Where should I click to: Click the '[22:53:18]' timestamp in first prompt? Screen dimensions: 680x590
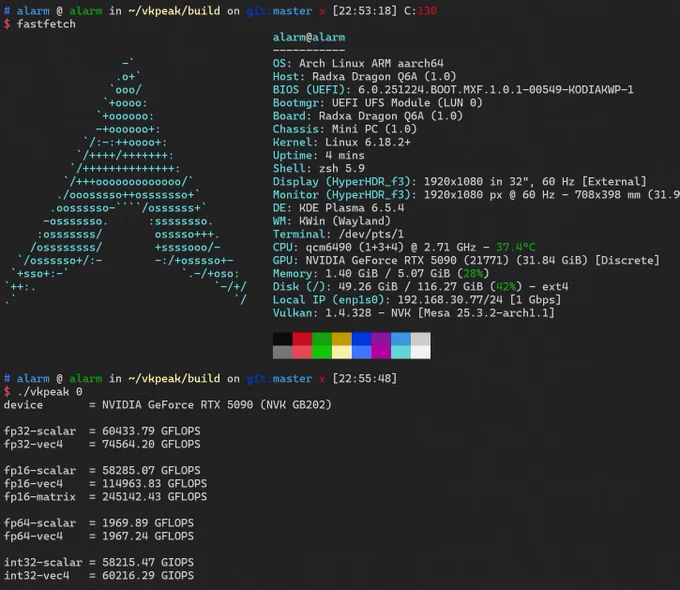[364, 11]
